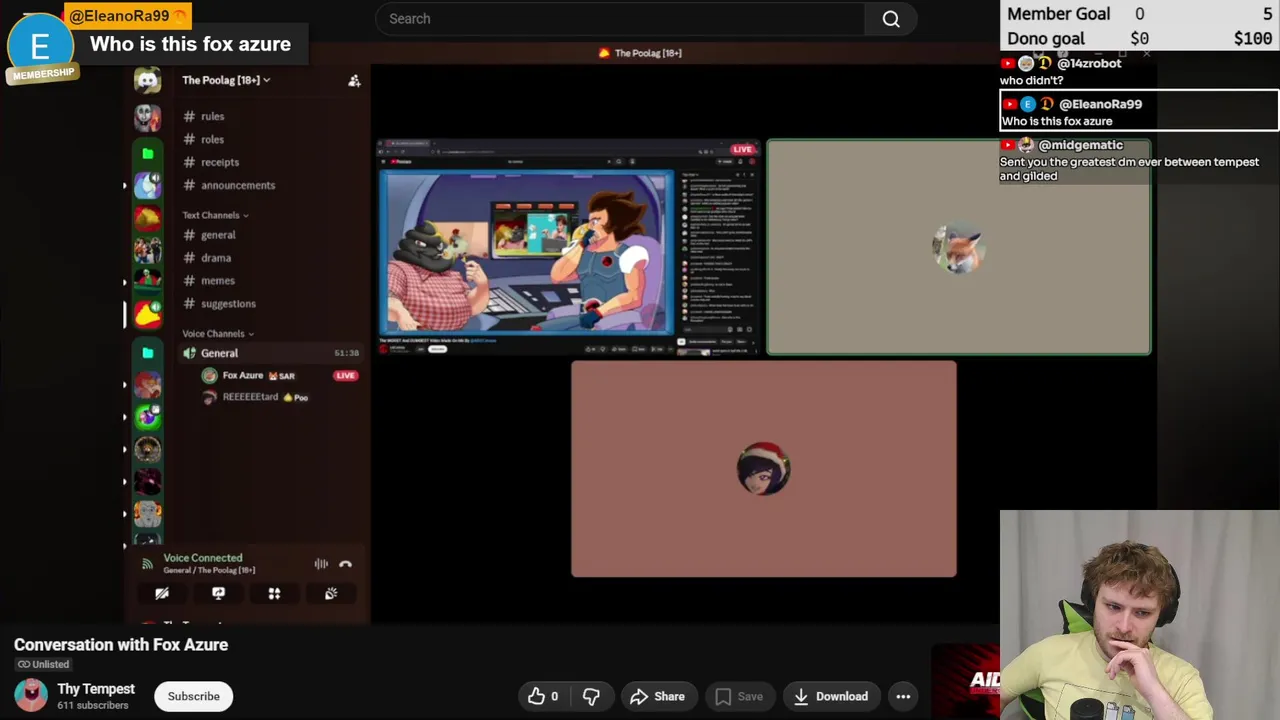Open Fox Azure's live stream tile

coord(569,247)
